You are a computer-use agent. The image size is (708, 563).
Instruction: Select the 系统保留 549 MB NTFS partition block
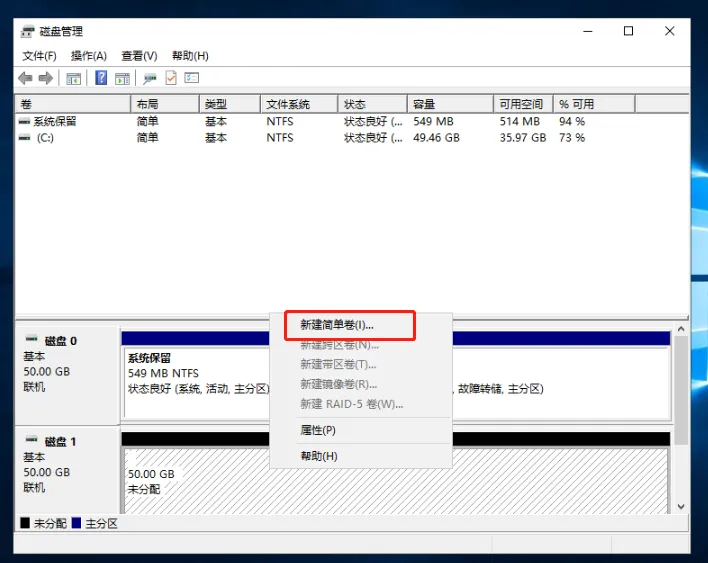pyautogui.click(x=197, y=383)
